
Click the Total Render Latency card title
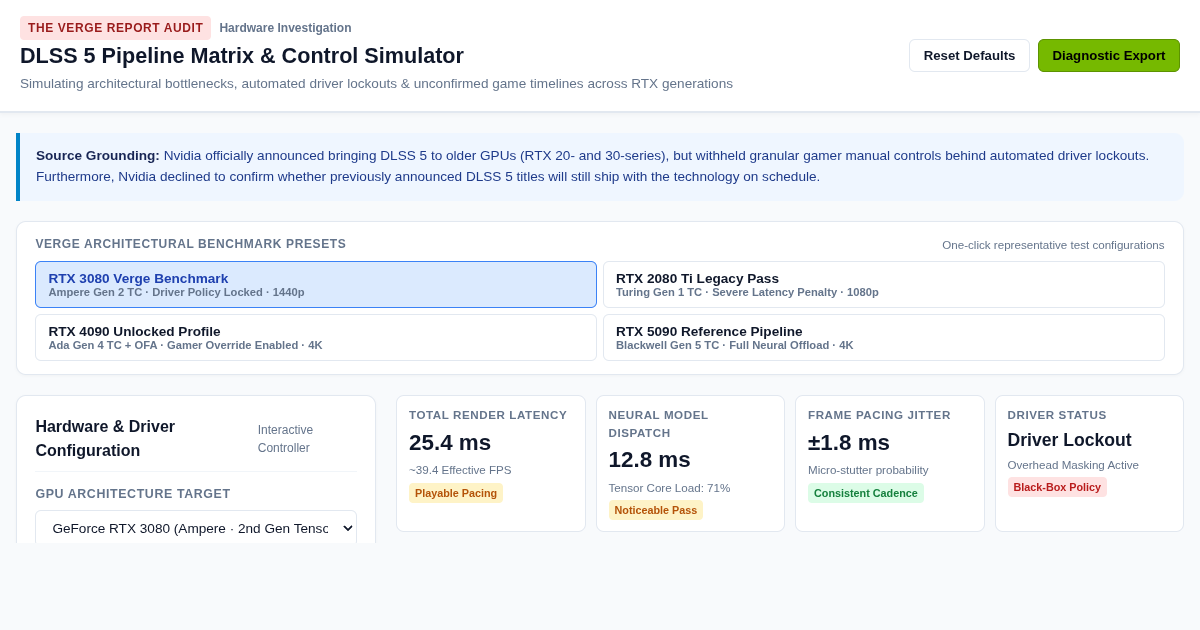point(488,415)
